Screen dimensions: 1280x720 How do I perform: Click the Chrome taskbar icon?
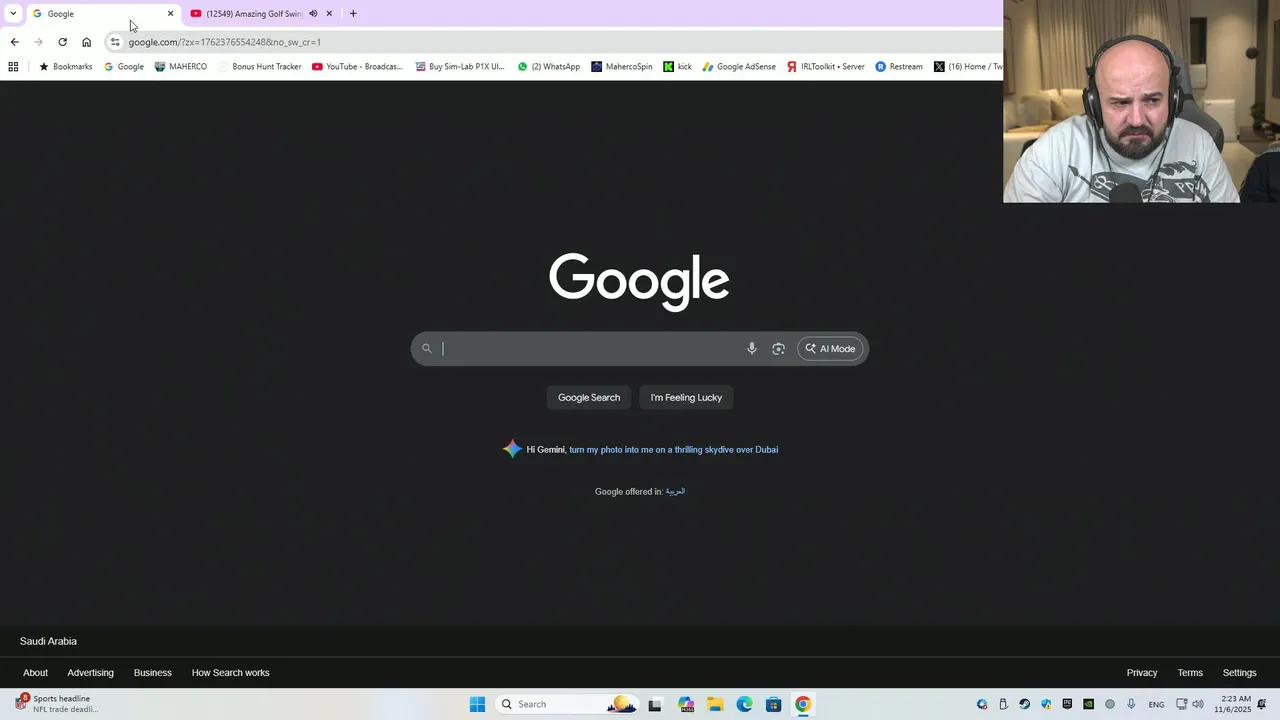(802, 704)
